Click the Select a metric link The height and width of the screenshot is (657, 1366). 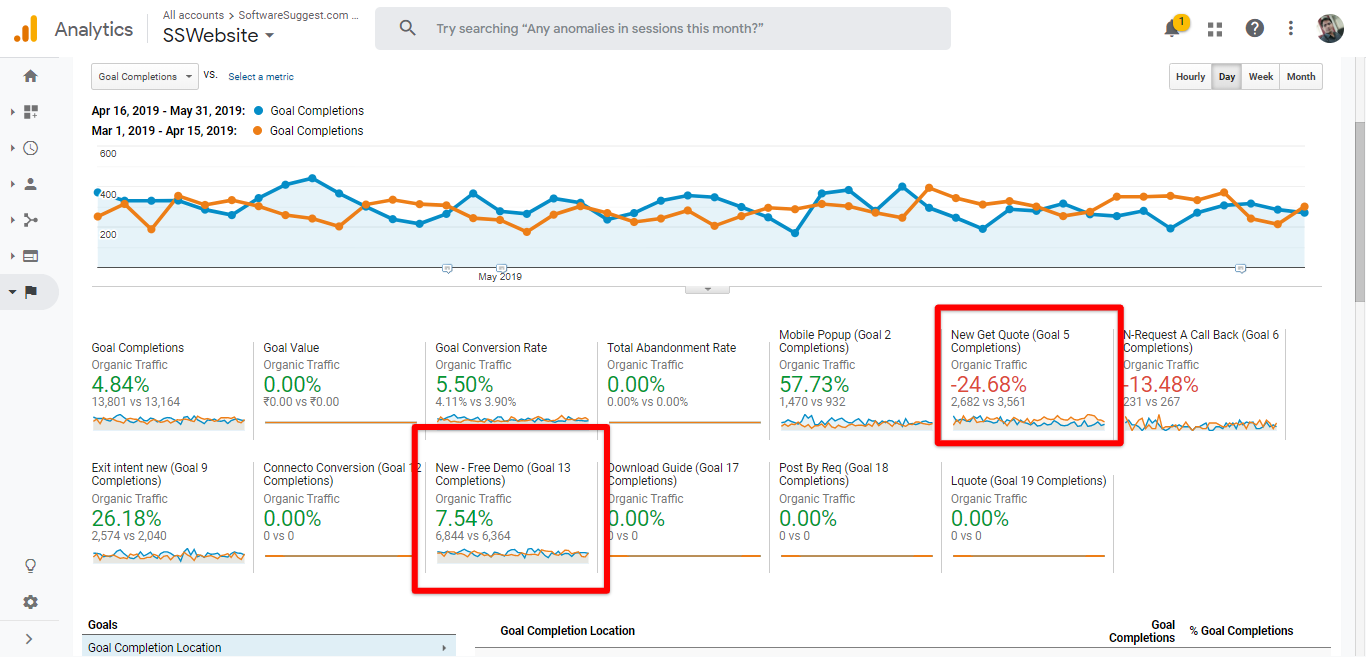pyautogui.click(x=260, y=76)
